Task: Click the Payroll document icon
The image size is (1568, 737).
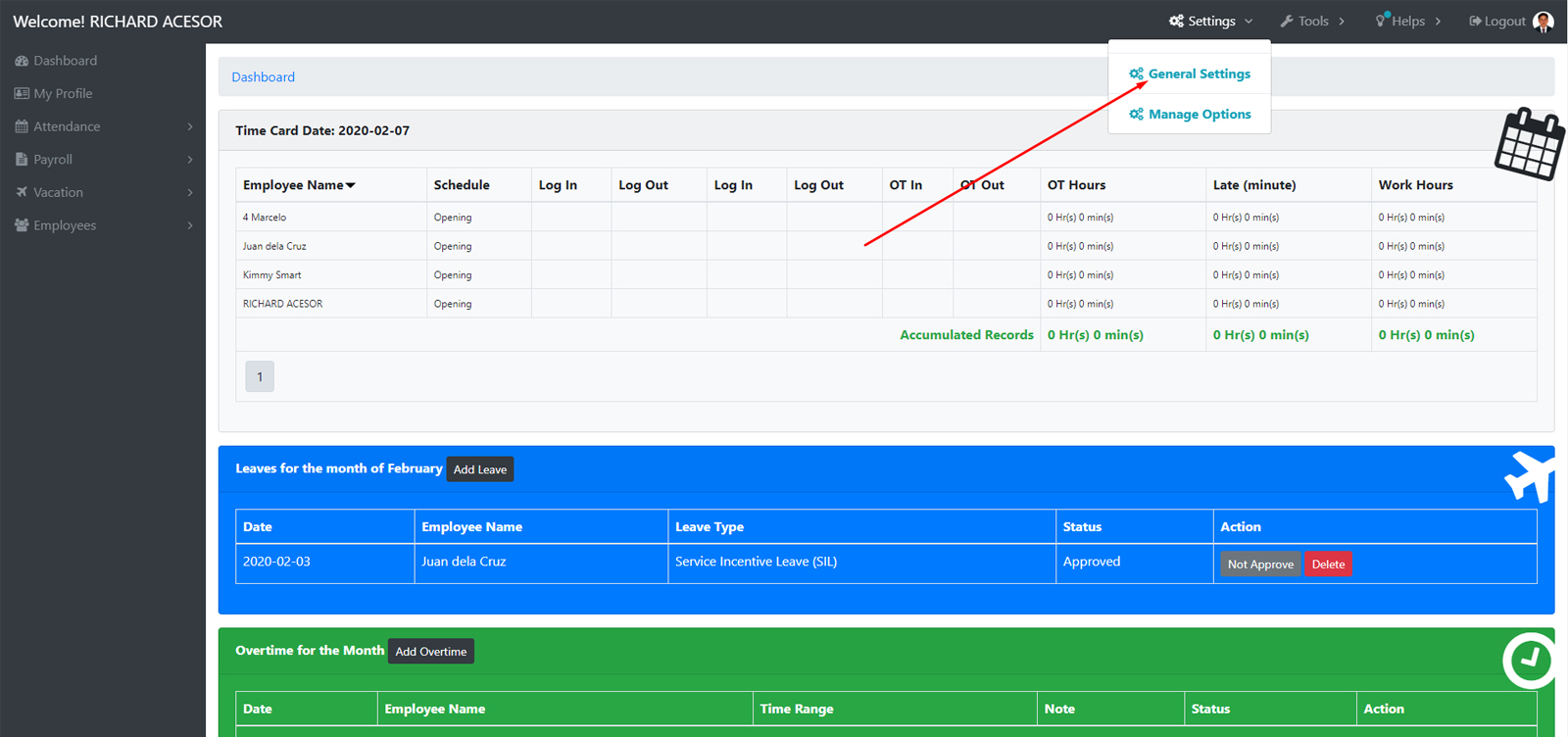Action: [22, 159]
